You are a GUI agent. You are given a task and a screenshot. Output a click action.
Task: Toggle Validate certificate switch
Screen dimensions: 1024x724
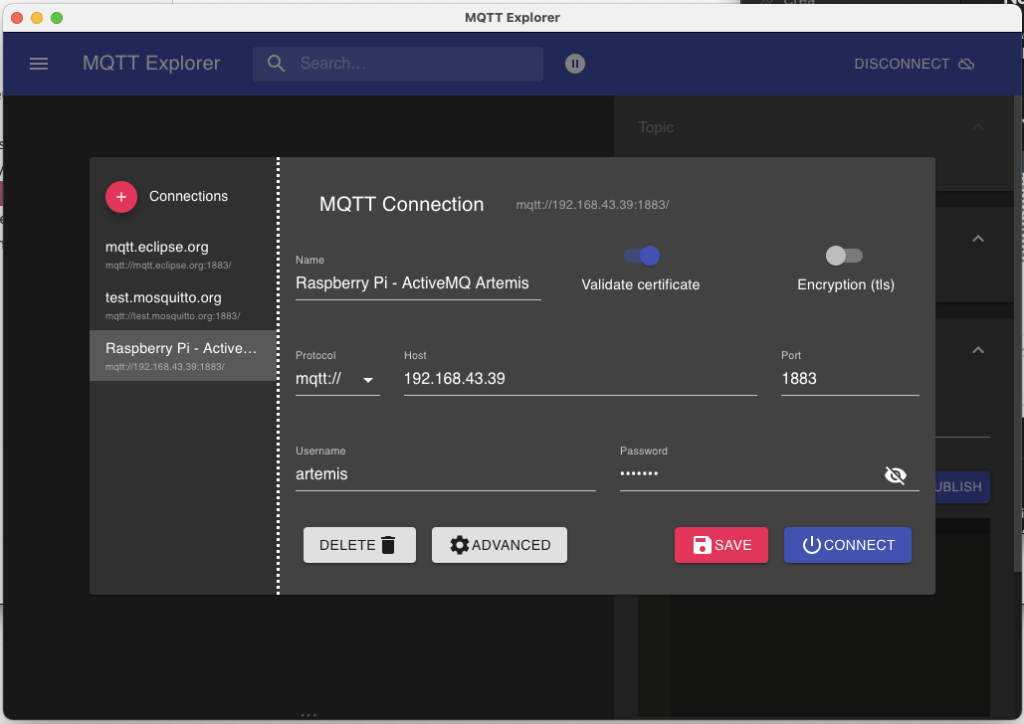(x=642, y=255)
